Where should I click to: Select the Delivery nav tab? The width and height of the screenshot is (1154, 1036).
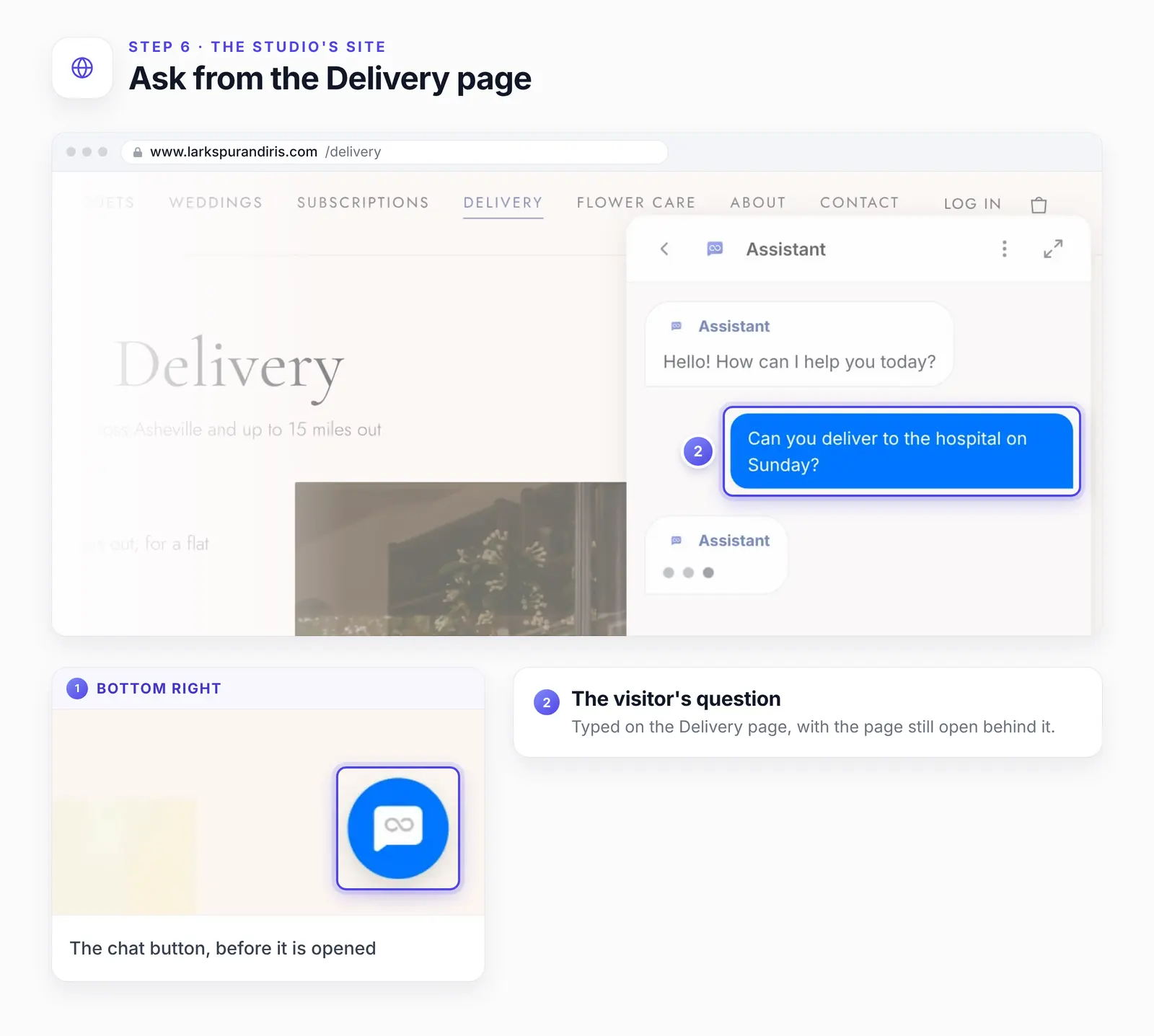click(x=503, y=203)
